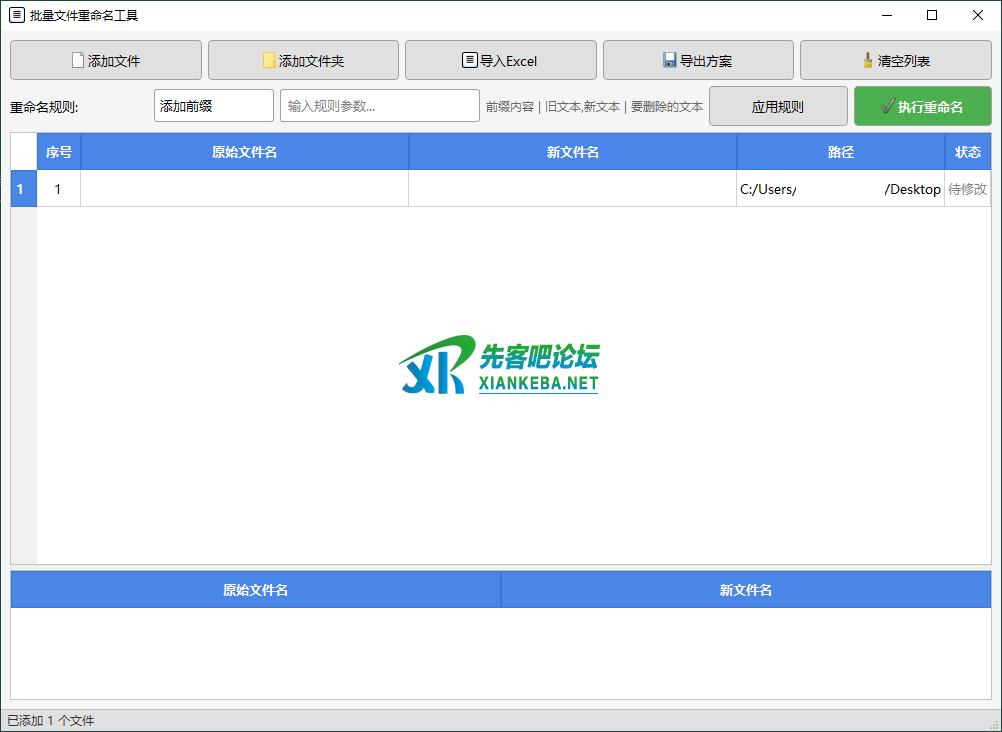Image resolution: width=1002 pixels, height=732 pixels.
Task: Sort by the upper 原始文件名 column header
Action: [244, 152]
